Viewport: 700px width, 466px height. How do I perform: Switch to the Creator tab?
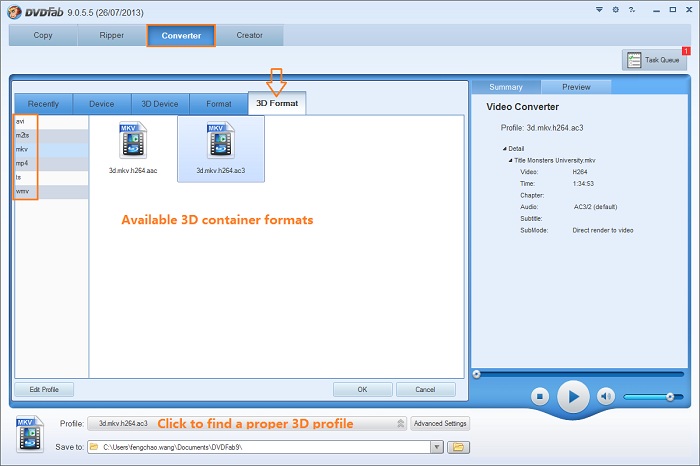(250, 35)
